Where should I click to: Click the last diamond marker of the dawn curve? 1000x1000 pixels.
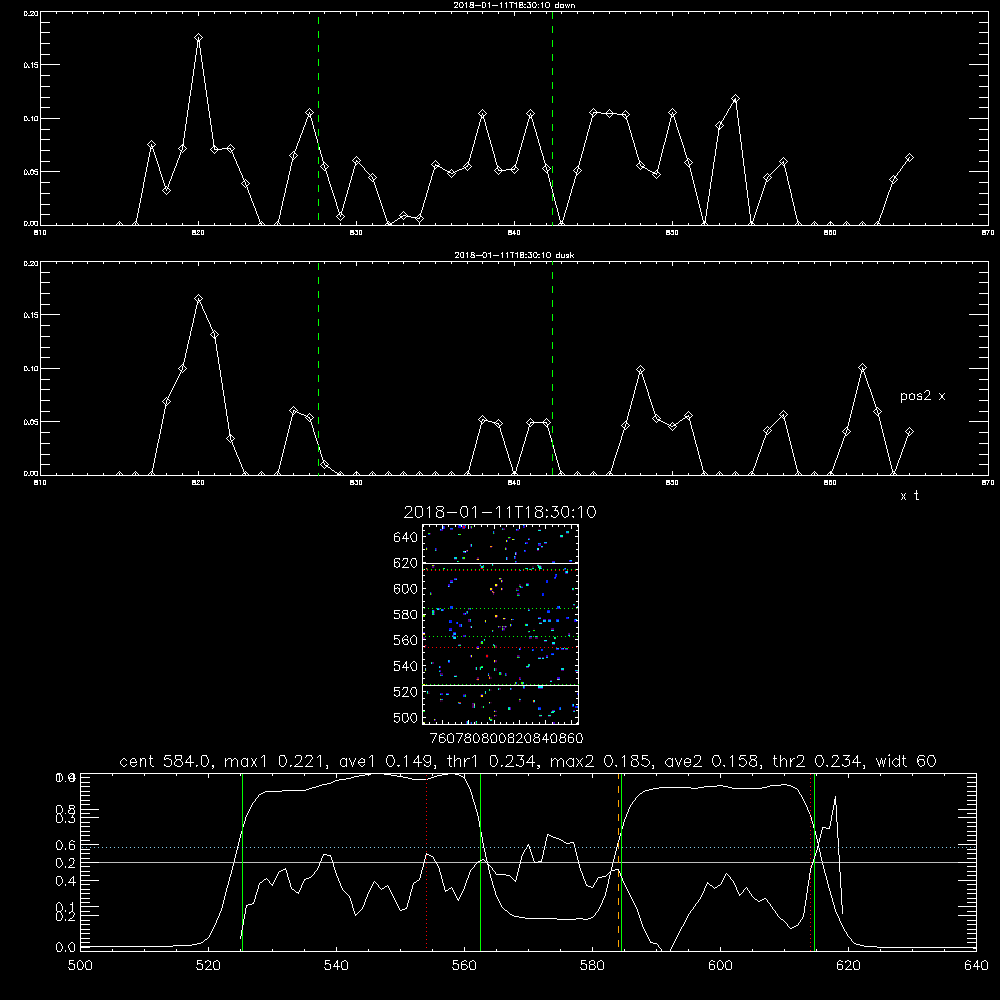pos(909,158)
